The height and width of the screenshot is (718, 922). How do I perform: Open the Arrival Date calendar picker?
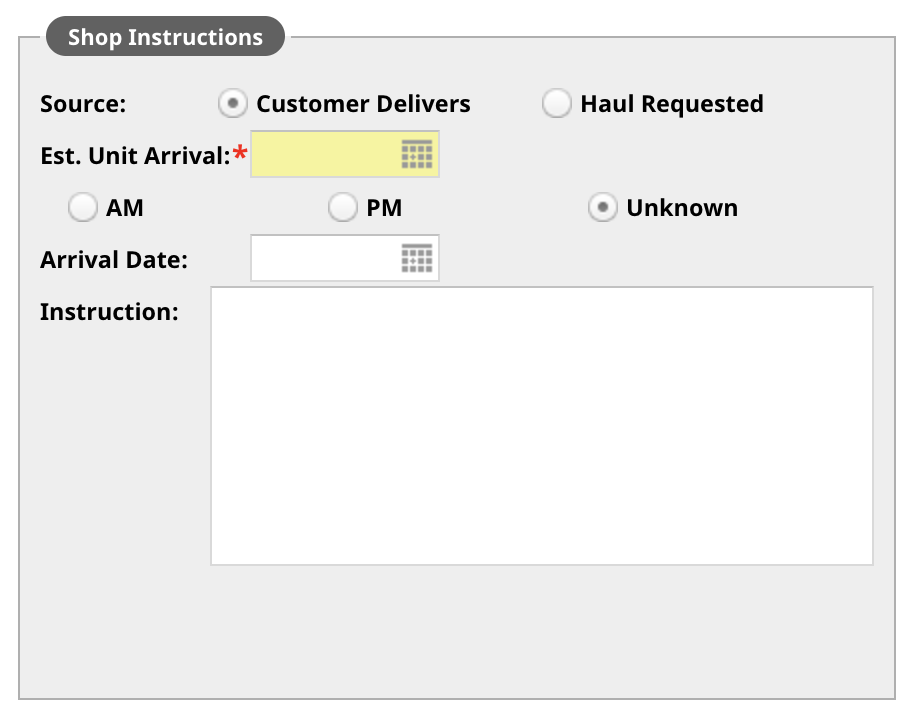click(416, 259)
